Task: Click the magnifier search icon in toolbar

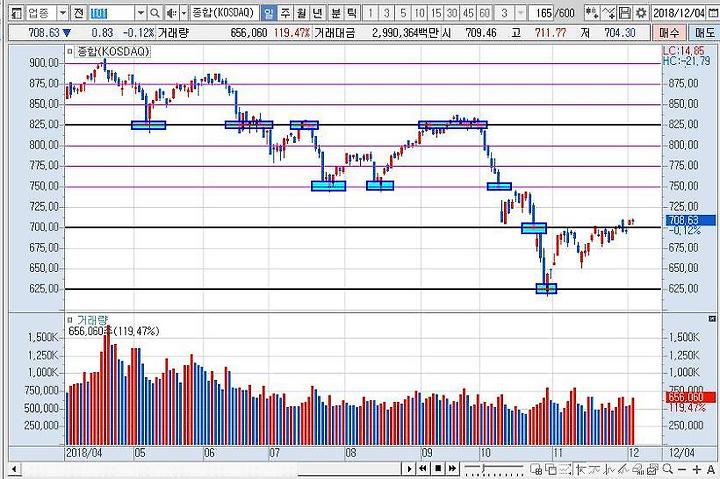Action: (x=155, y=13)
